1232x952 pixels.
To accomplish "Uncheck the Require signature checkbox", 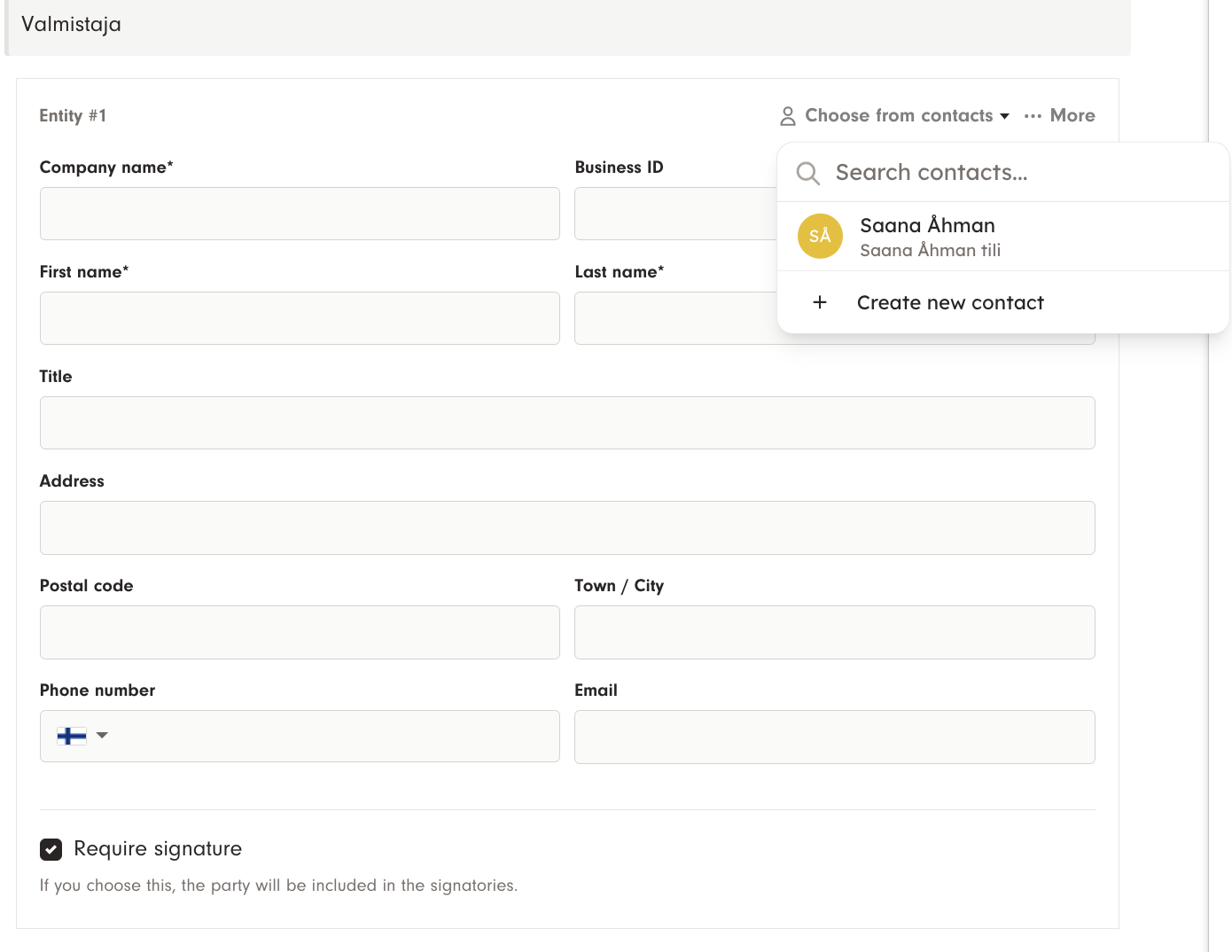I will [51, 849].
